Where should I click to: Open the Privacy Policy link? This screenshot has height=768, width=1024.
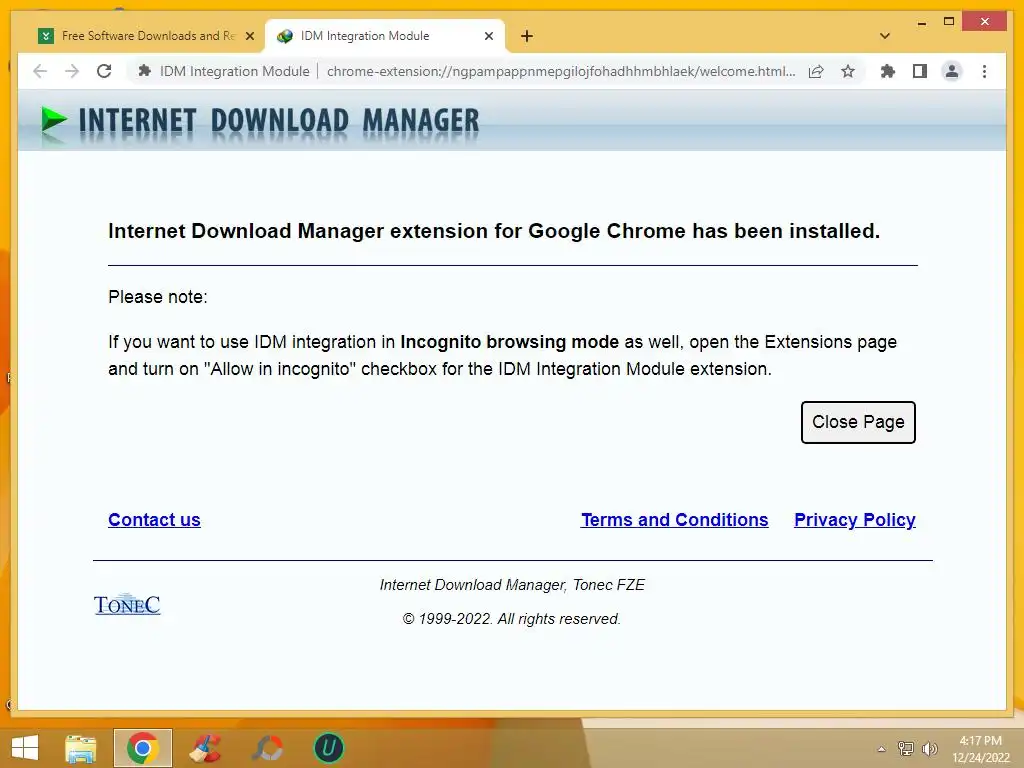(855, 520)
